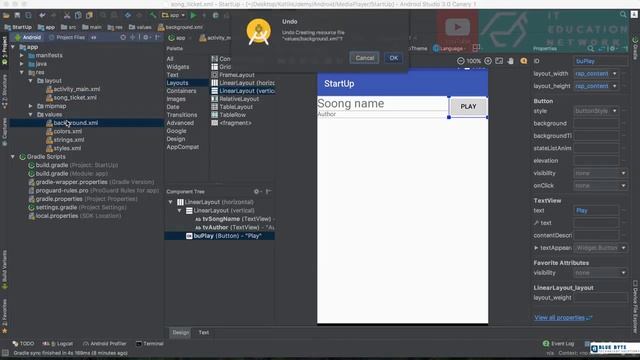Image resolution: width=640 pixels, height=360 pixels.
Task: Open the Android Profiler tool window
Action: pos(105,344)
